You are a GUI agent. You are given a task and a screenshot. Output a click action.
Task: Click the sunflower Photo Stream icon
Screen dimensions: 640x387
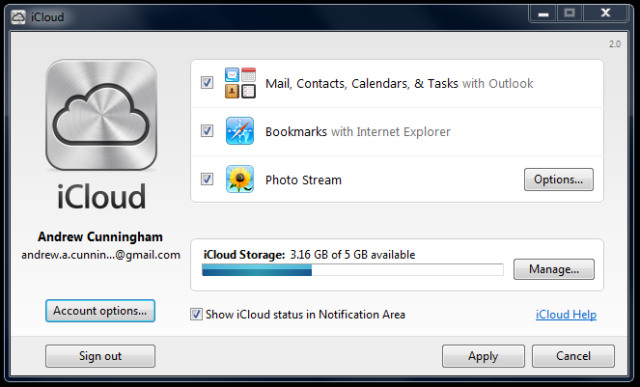coord(240,179)
